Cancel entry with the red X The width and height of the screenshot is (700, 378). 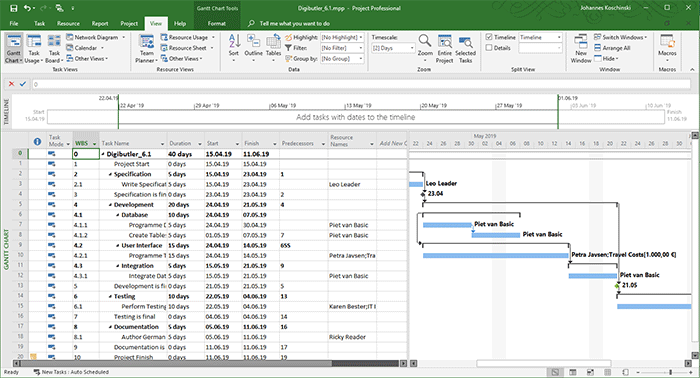(12, 84)
